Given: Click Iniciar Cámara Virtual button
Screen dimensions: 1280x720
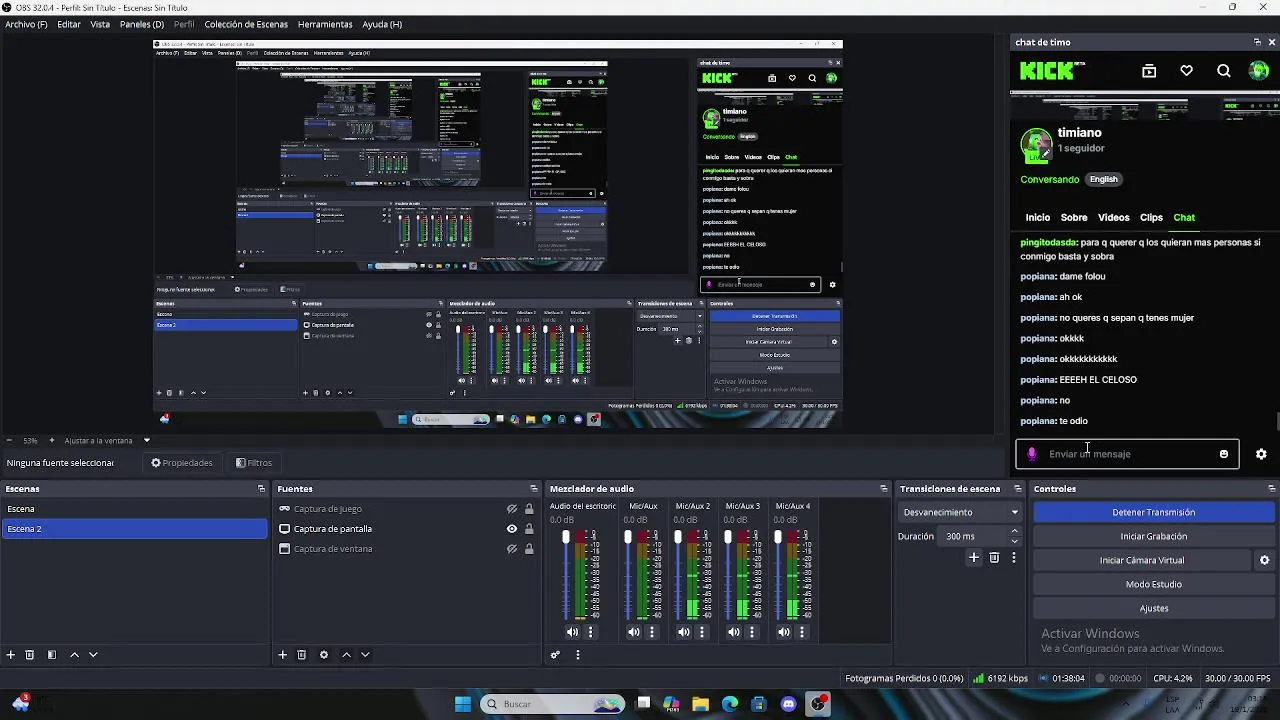Looking at the screenshot, I should tap(1142, 560).
